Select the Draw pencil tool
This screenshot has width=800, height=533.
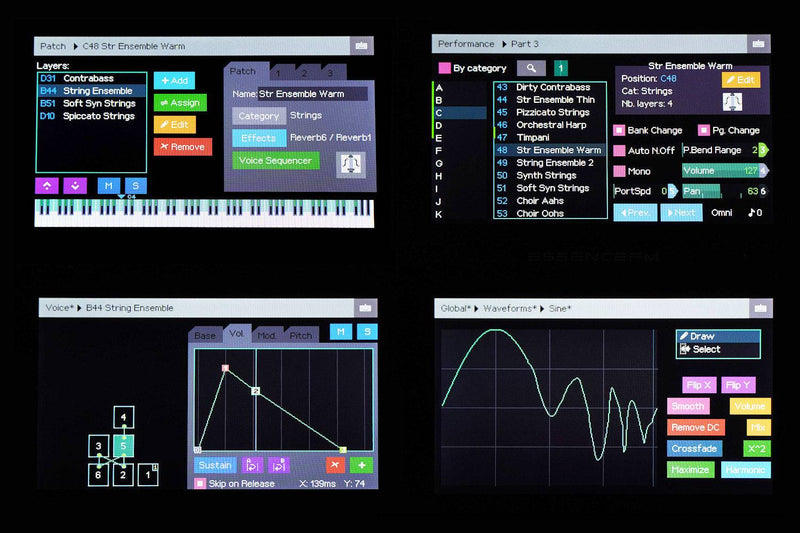tap(717, 337)
